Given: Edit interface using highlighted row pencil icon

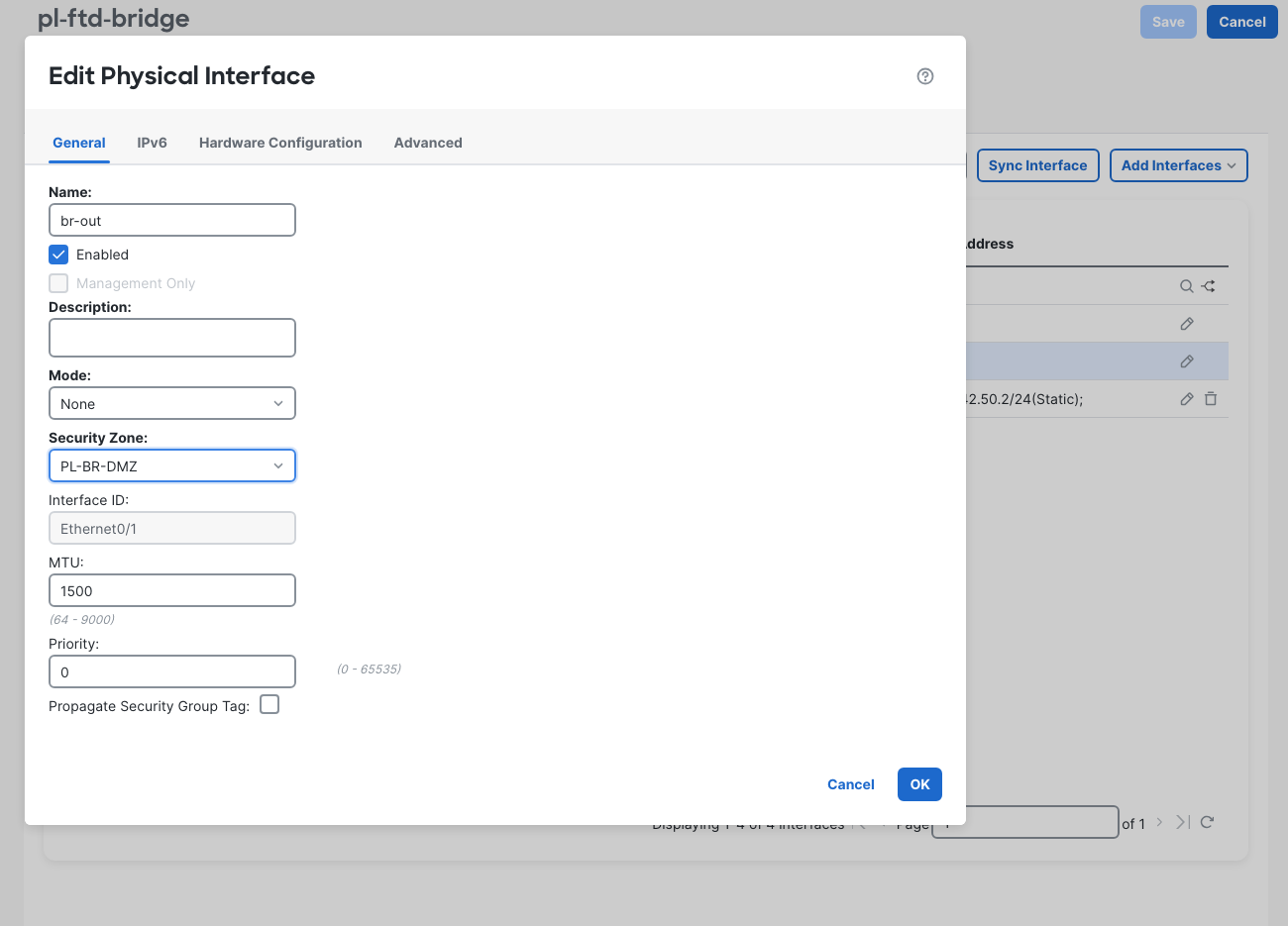Looking at the screenshot, I should click(1187, 361).
